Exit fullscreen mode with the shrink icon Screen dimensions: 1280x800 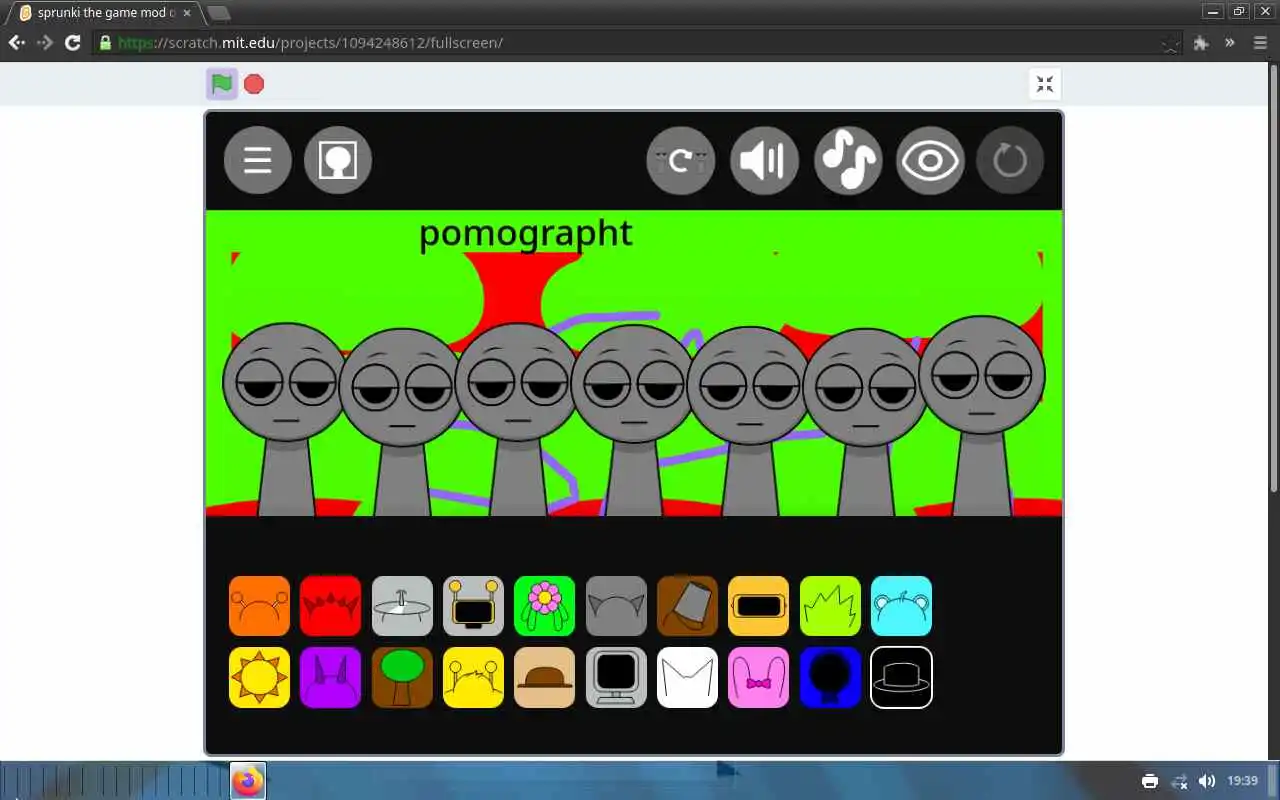click(1045, 84)
